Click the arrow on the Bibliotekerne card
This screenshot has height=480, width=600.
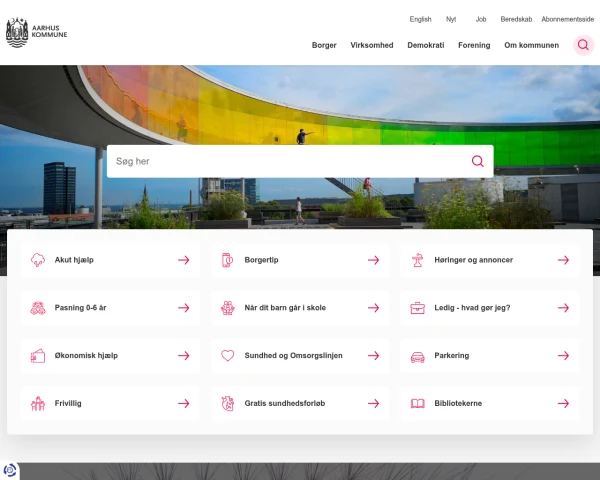click(x=563, y=403)
